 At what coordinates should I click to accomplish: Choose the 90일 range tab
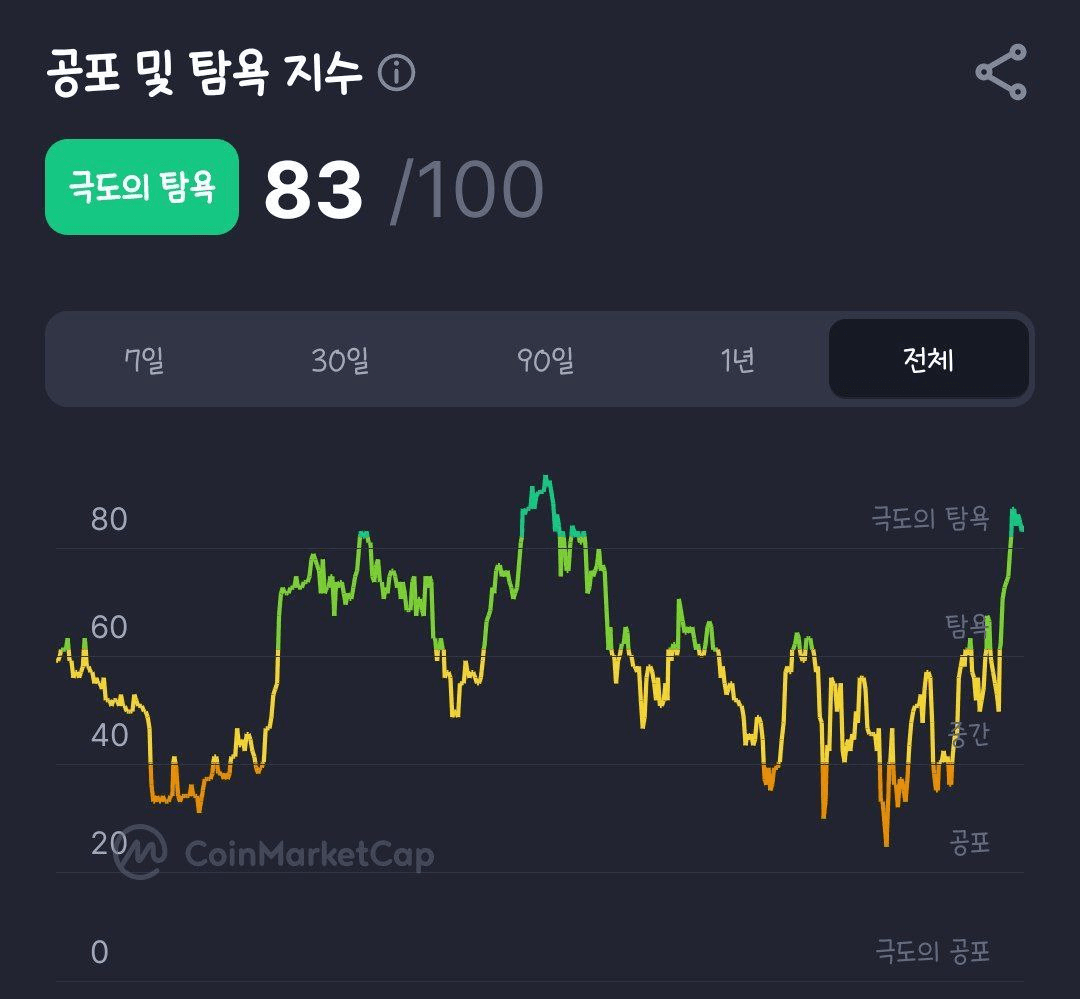[x=546, y=360]
